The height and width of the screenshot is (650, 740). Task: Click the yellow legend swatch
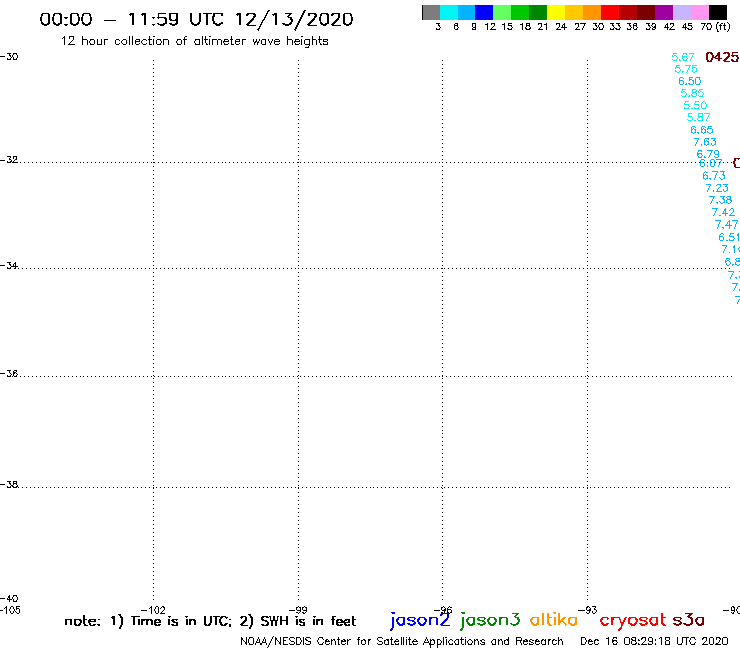point(556,12)
